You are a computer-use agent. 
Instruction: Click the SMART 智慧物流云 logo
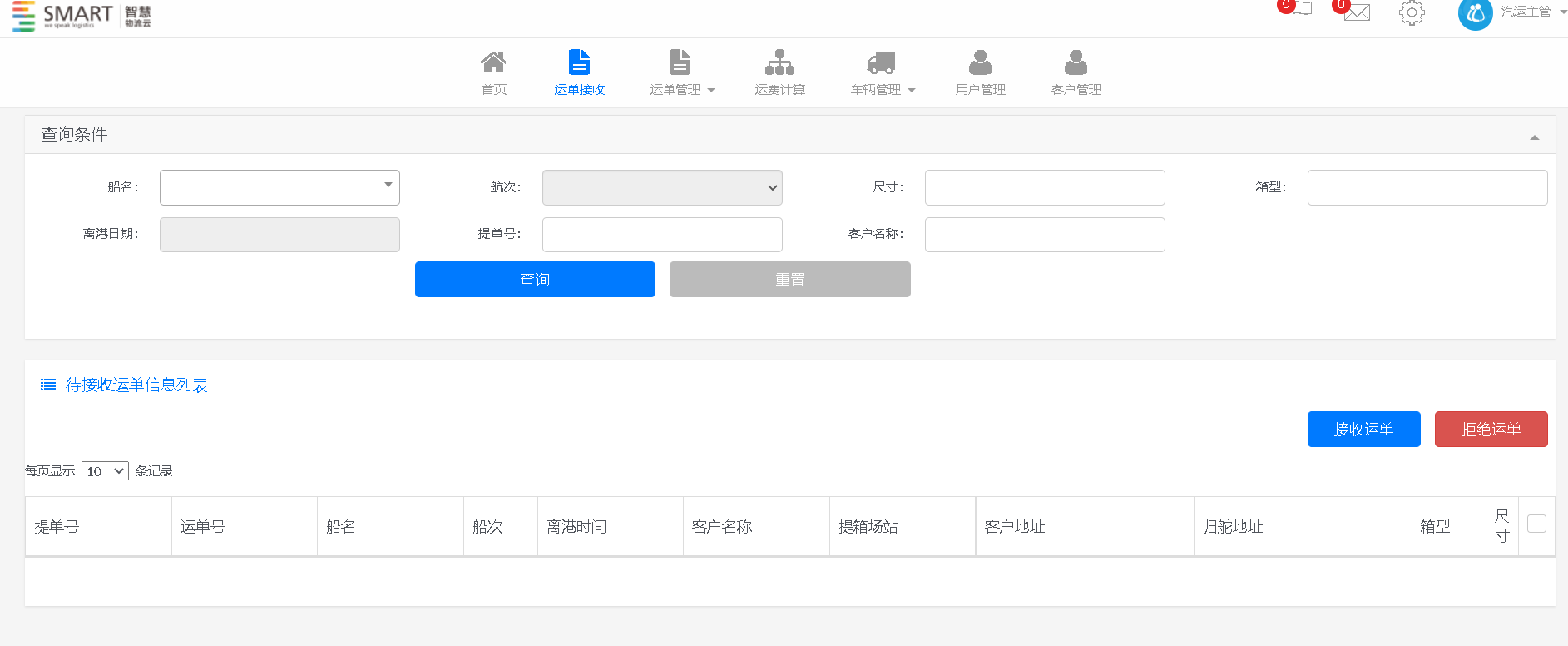pyautogui.click(x=82, y=16)
